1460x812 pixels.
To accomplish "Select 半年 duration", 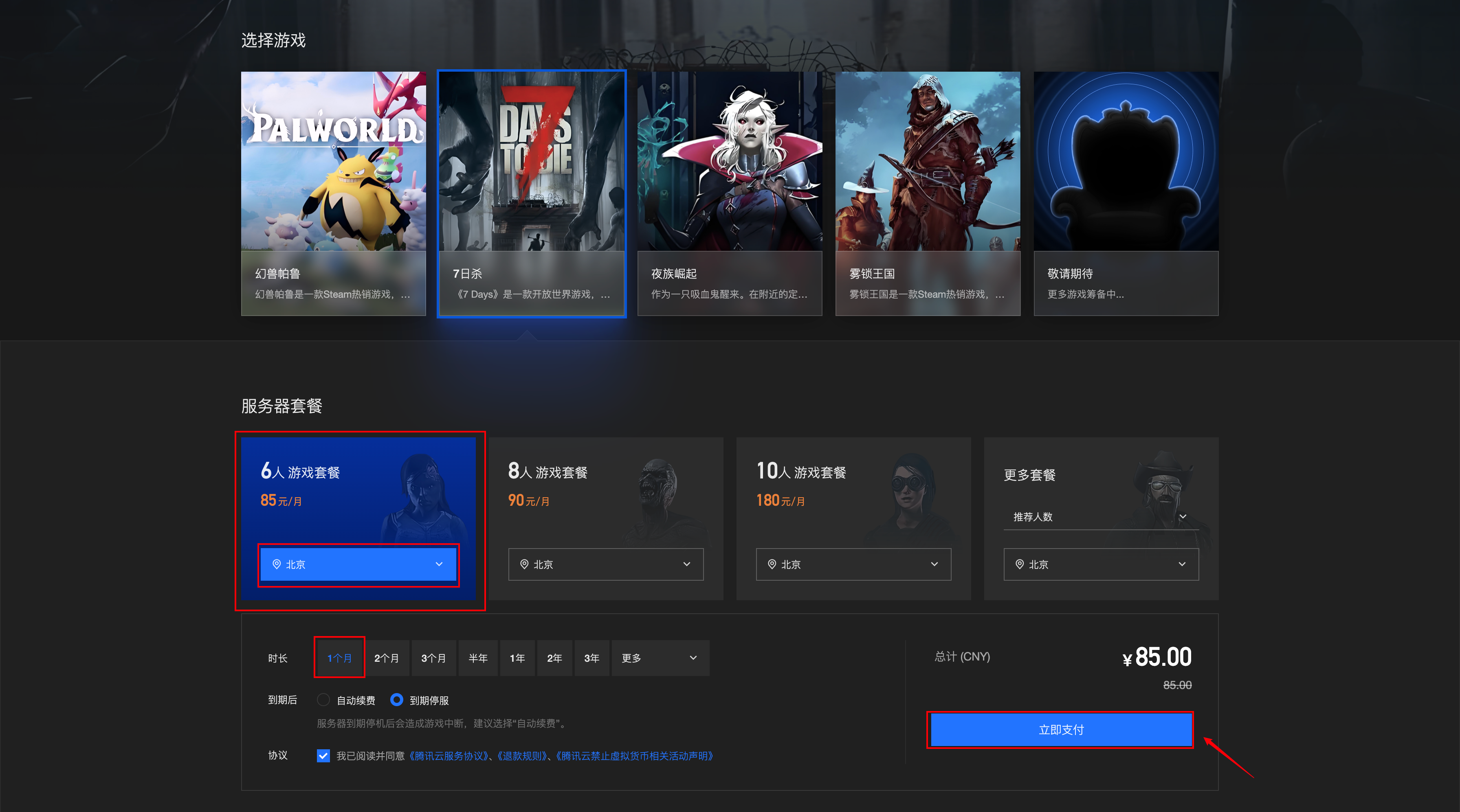I will tap(478, 658).
